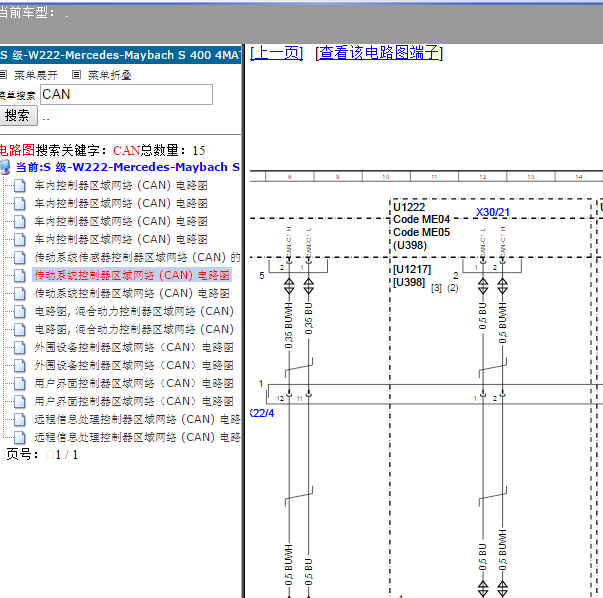Click the 菜单展开 expand-menu icon

pyautogui.click(x=3, y=75)
